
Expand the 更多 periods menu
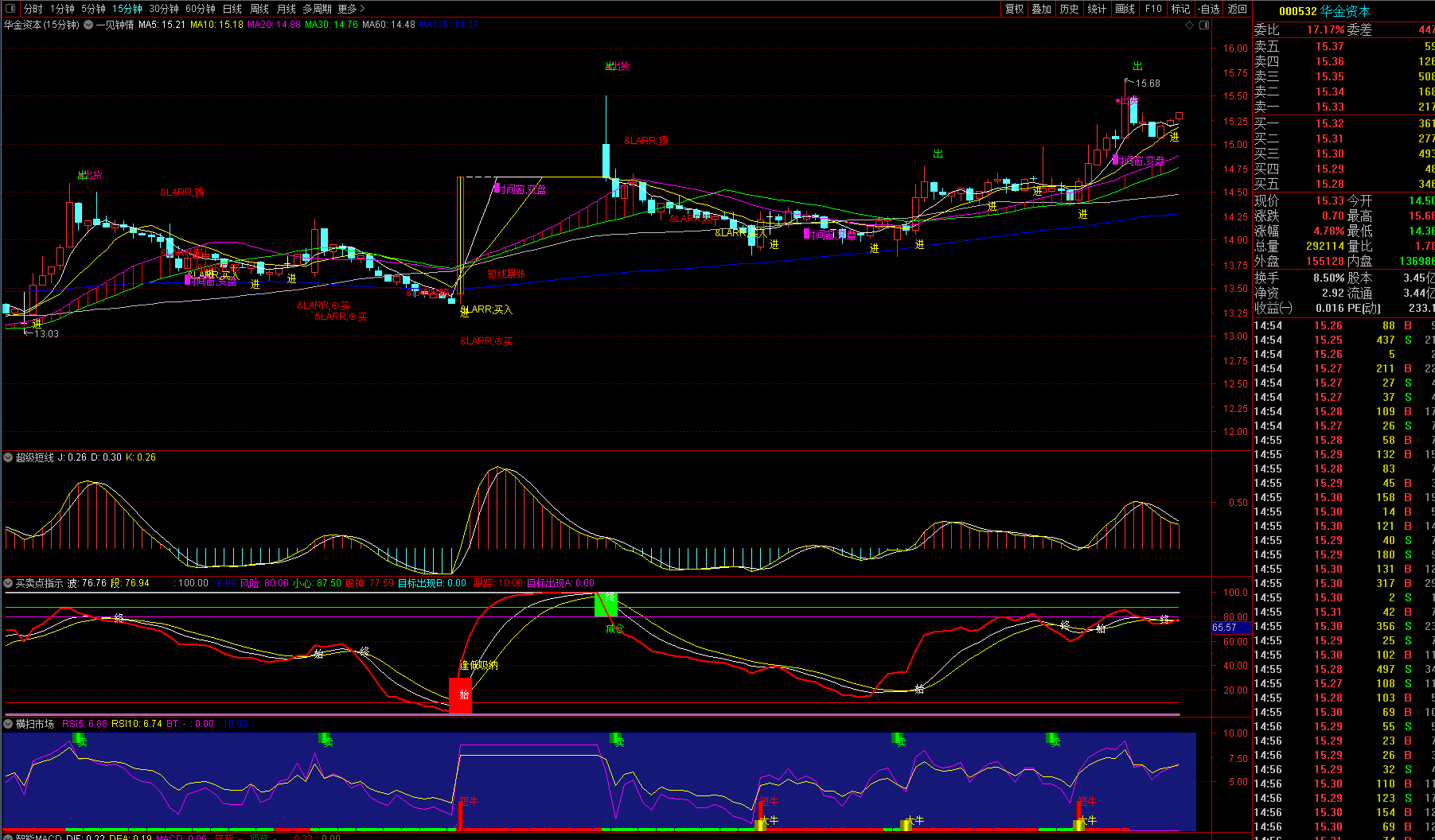[x=351, y=9]
